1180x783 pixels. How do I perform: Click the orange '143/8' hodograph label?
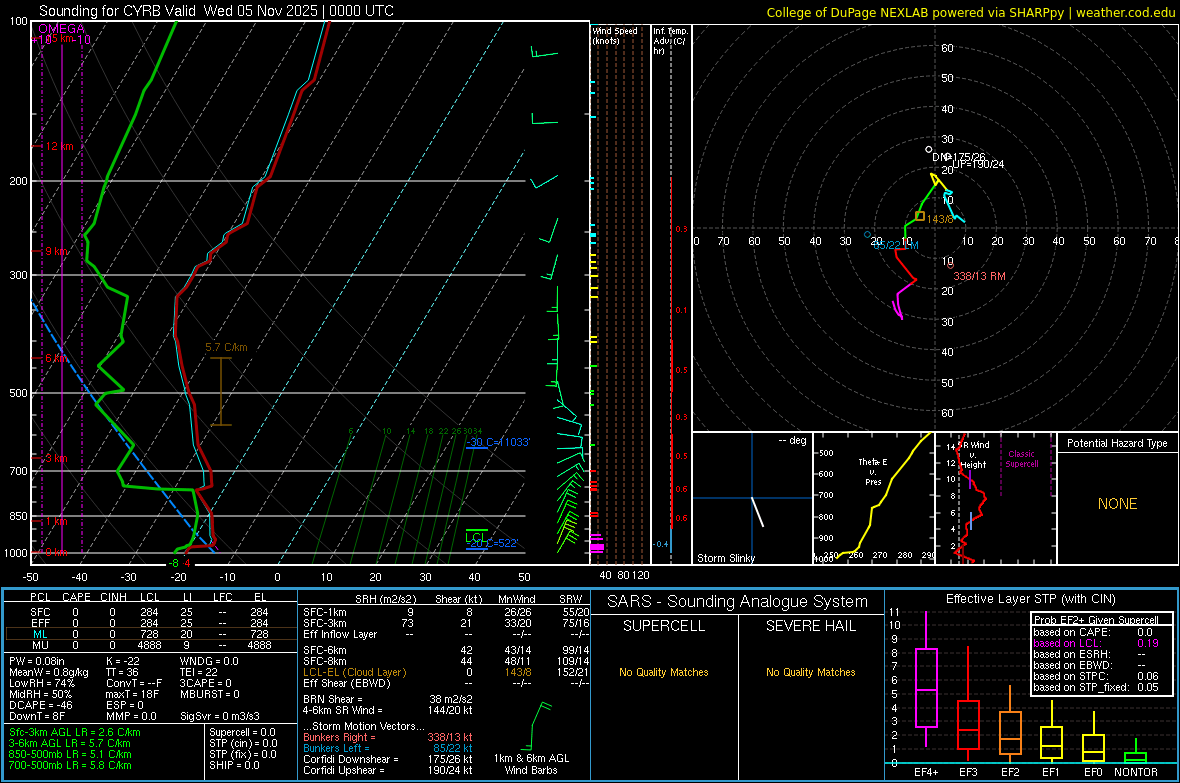tap(940, 219)
